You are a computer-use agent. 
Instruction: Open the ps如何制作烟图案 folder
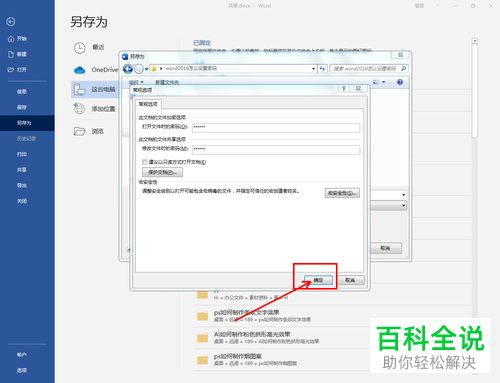click(247, 360)
